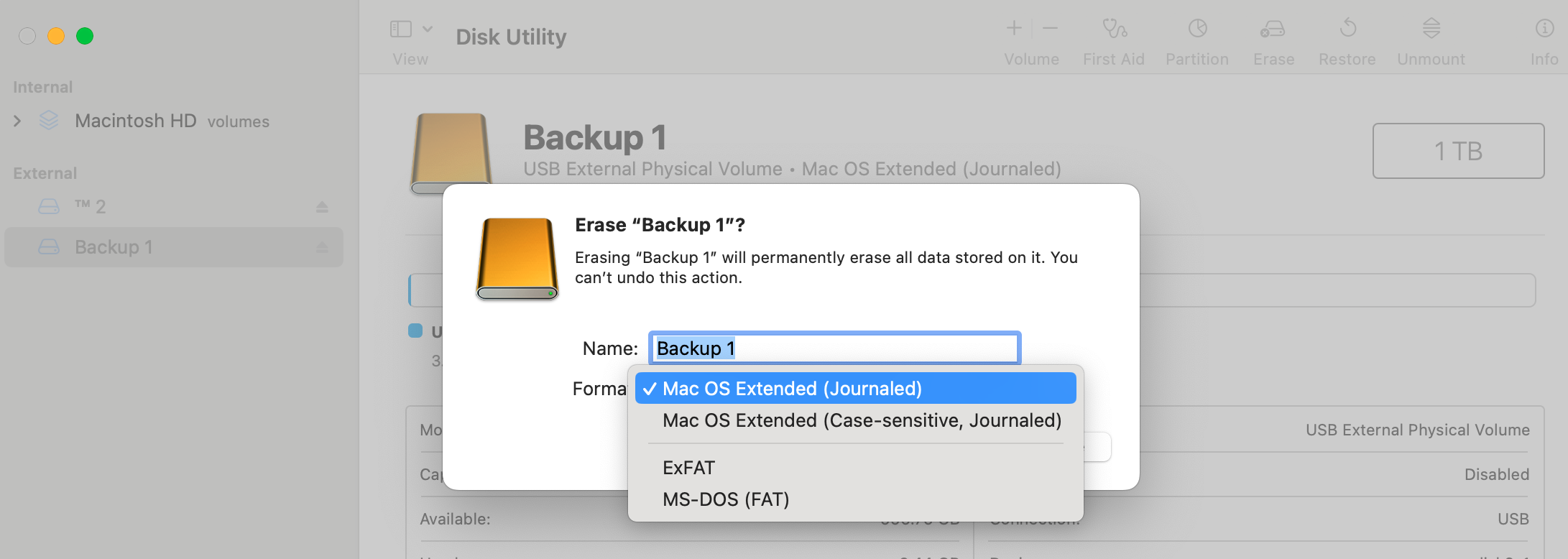Image resolution: width=1568 pixels, height=559 pixels.
Task: Expand the Macintosh HD volumes tree
Action: [17, 121]
